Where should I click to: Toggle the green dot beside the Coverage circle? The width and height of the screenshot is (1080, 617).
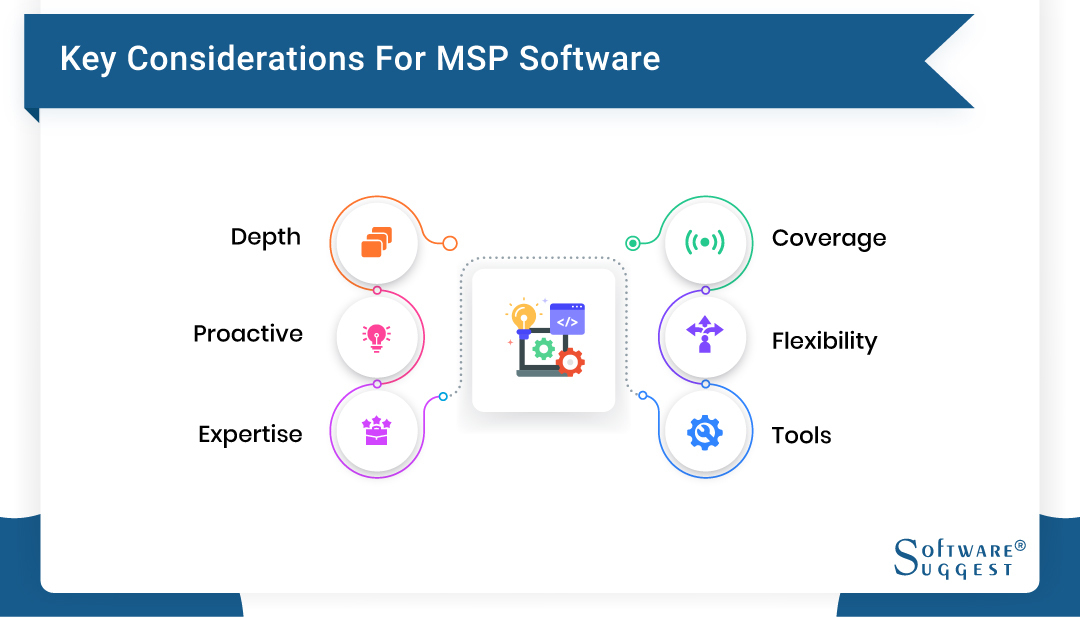(x=634, y=241)
